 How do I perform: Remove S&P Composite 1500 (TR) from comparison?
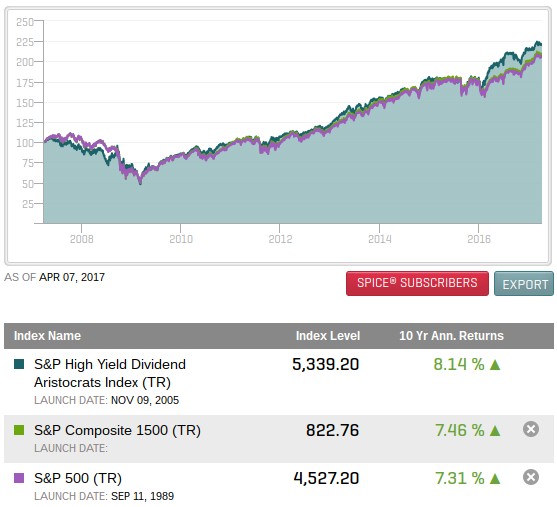point(531,429)
